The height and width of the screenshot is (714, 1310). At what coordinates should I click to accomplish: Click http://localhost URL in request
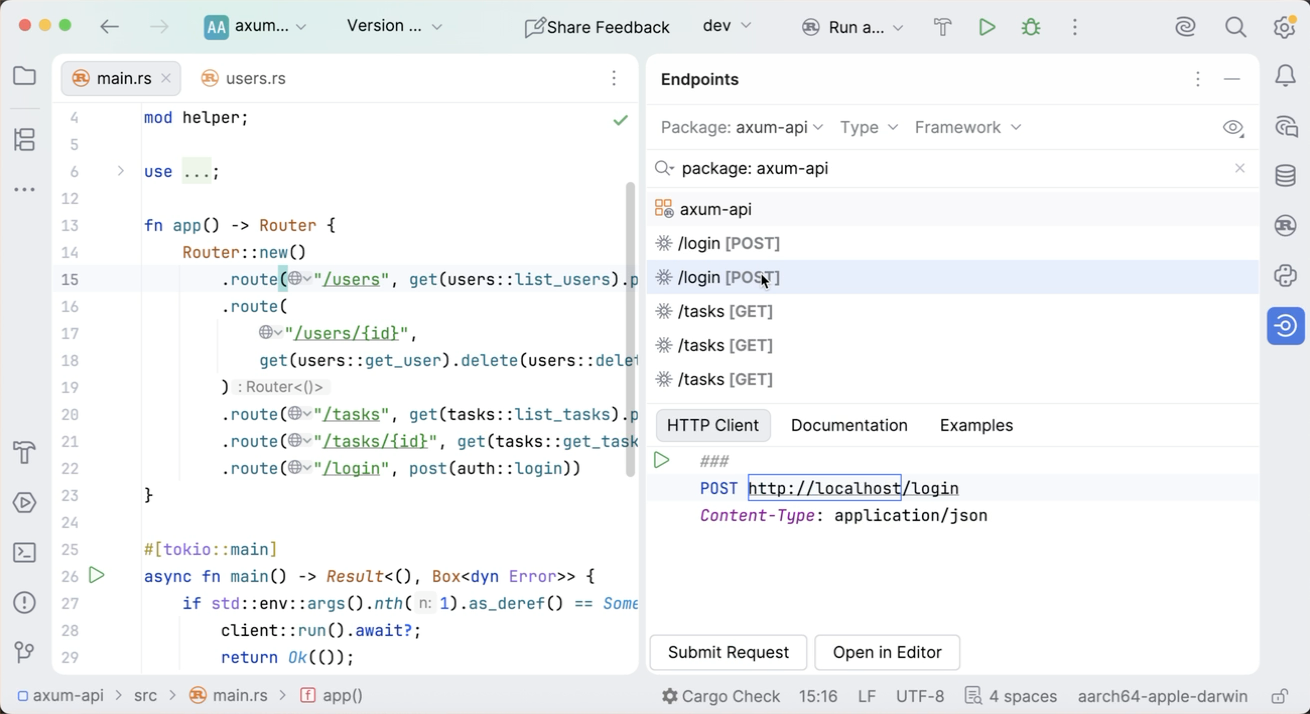pos(824,488)
